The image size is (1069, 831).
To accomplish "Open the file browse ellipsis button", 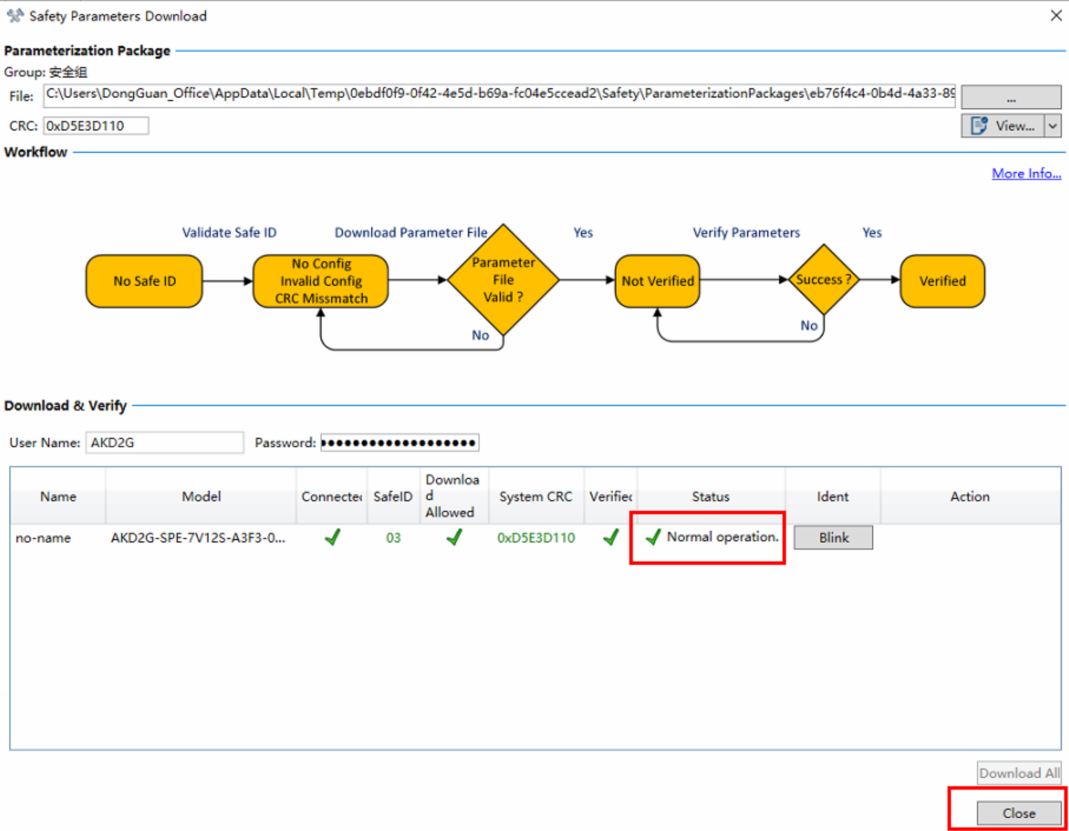I will [1011, 97].
